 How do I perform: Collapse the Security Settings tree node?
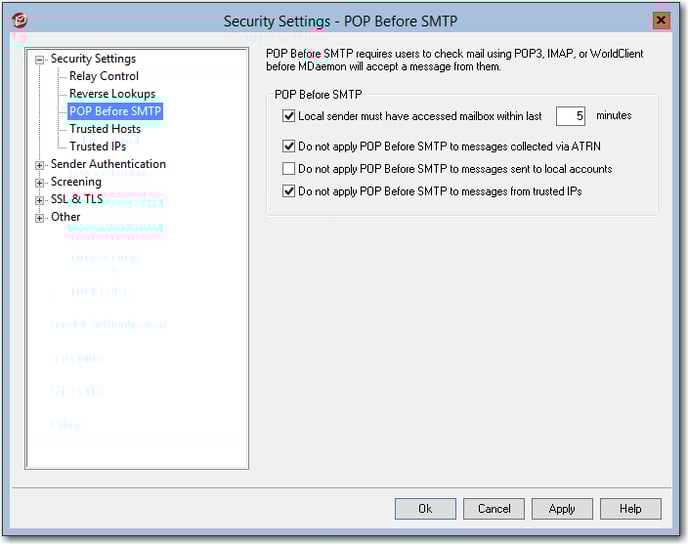click(39, 60)
